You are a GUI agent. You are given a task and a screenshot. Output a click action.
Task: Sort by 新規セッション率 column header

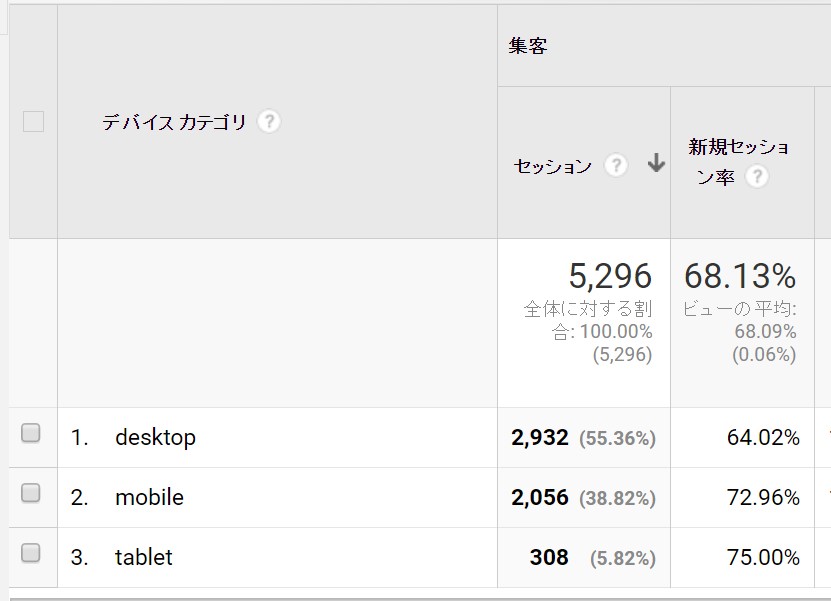[738, 162]
